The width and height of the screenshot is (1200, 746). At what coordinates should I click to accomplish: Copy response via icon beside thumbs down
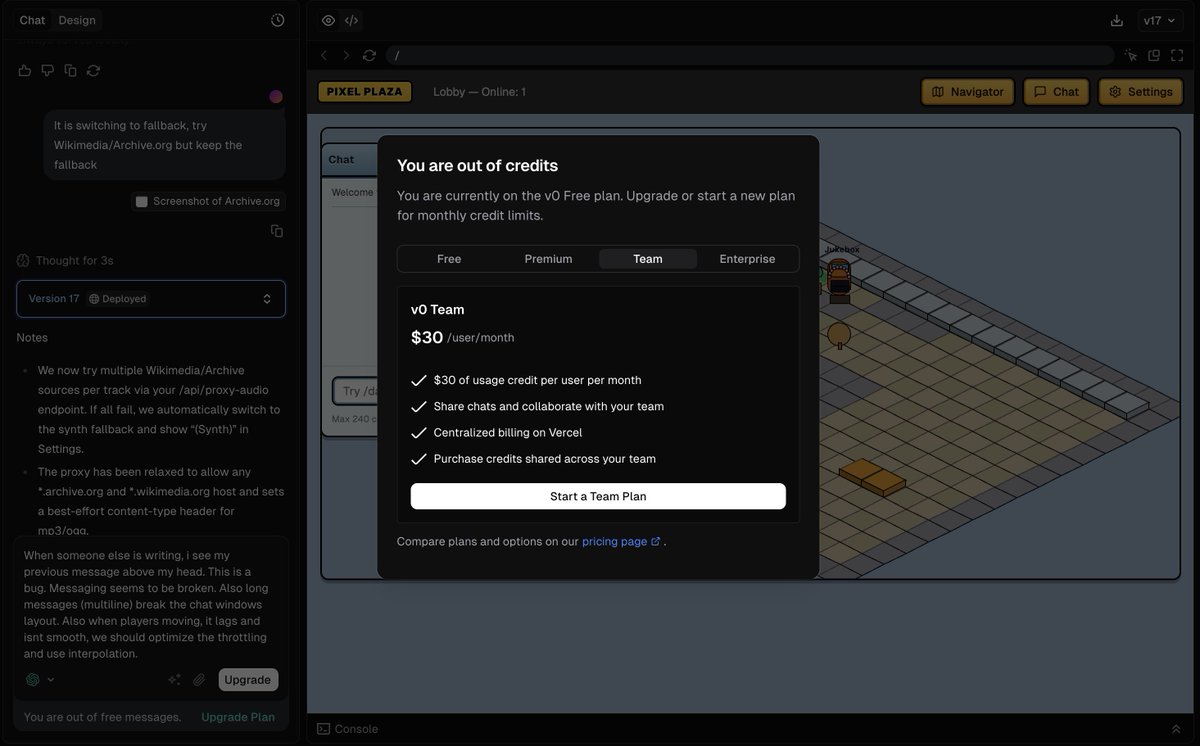point(70,70)
